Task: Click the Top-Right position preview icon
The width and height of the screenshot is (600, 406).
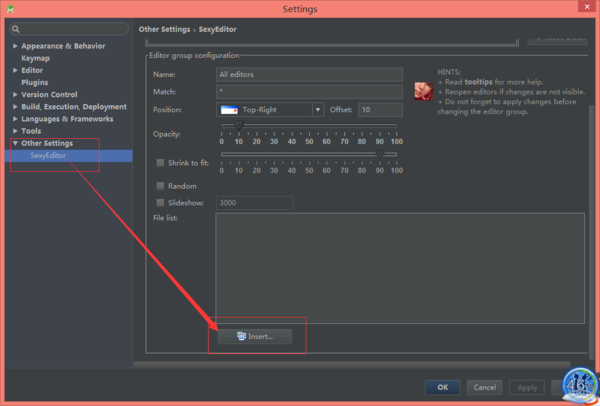Action: [x=229, y=109]
